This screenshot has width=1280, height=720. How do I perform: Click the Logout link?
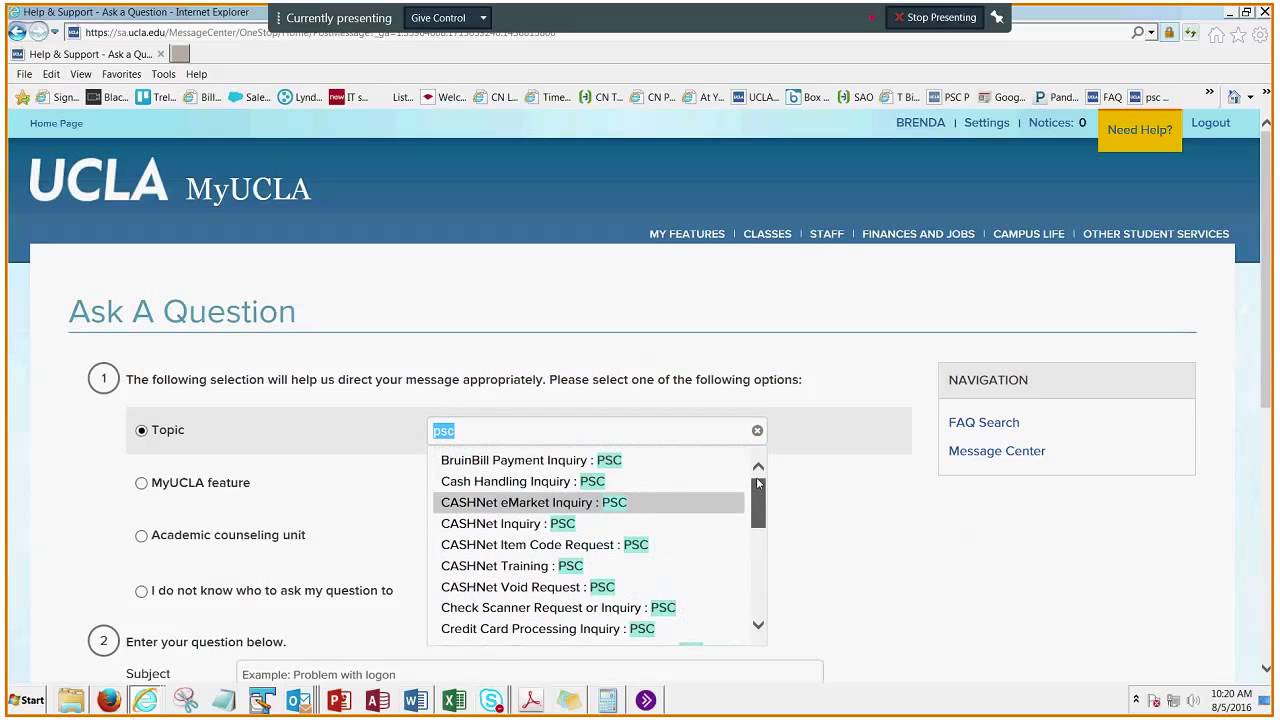1210,123
